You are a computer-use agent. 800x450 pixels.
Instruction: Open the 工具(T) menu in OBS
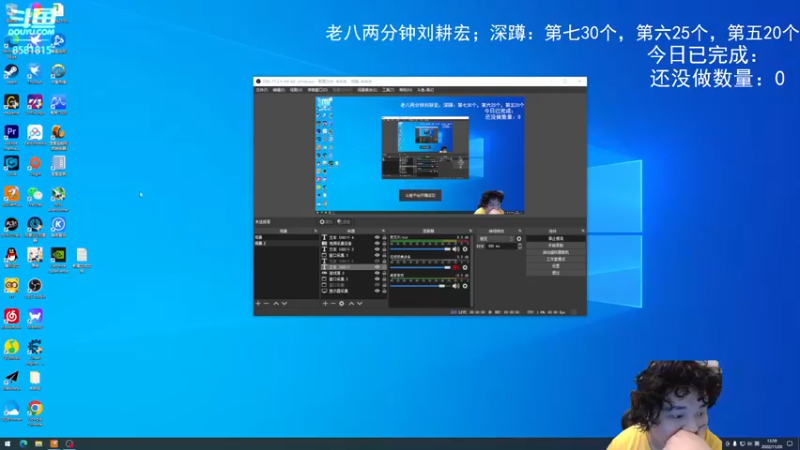click(x=388, y=90)
